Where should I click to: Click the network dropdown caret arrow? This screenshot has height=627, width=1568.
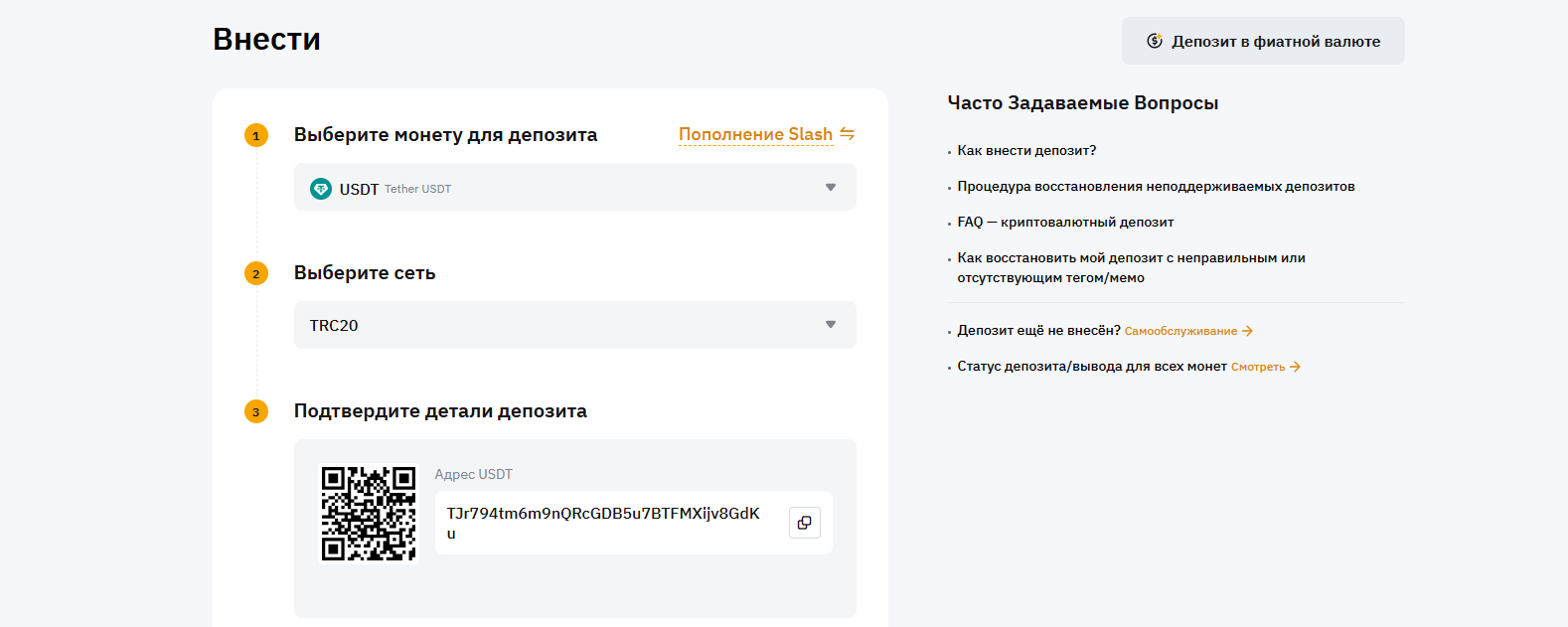(831, 325)
